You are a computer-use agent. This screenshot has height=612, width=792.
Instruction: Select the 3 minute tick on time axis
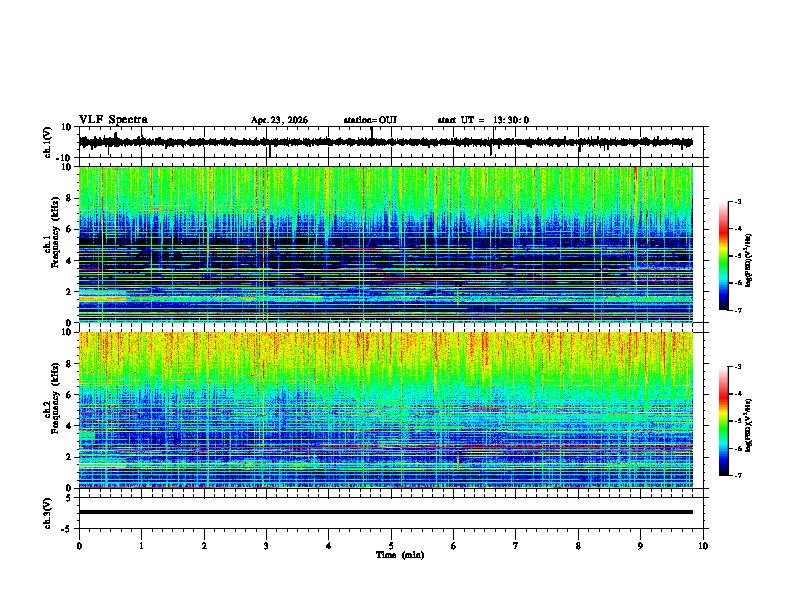[x=266, y=546]
